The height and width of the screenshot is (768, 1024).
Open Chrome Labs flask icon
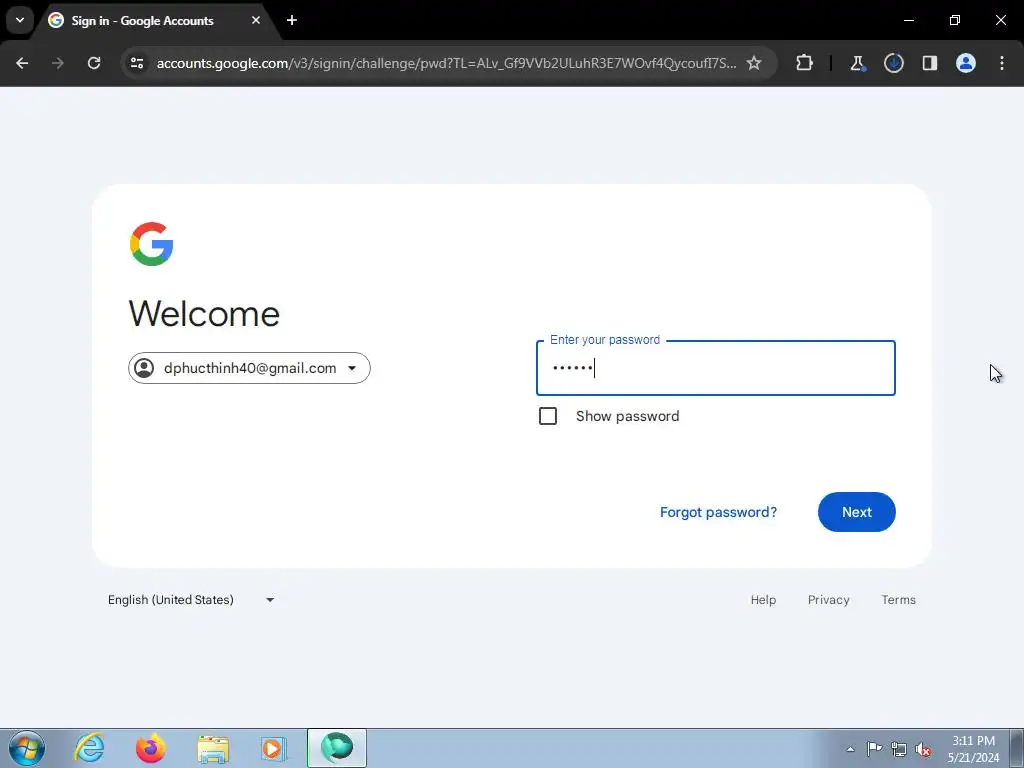point(857,63)
